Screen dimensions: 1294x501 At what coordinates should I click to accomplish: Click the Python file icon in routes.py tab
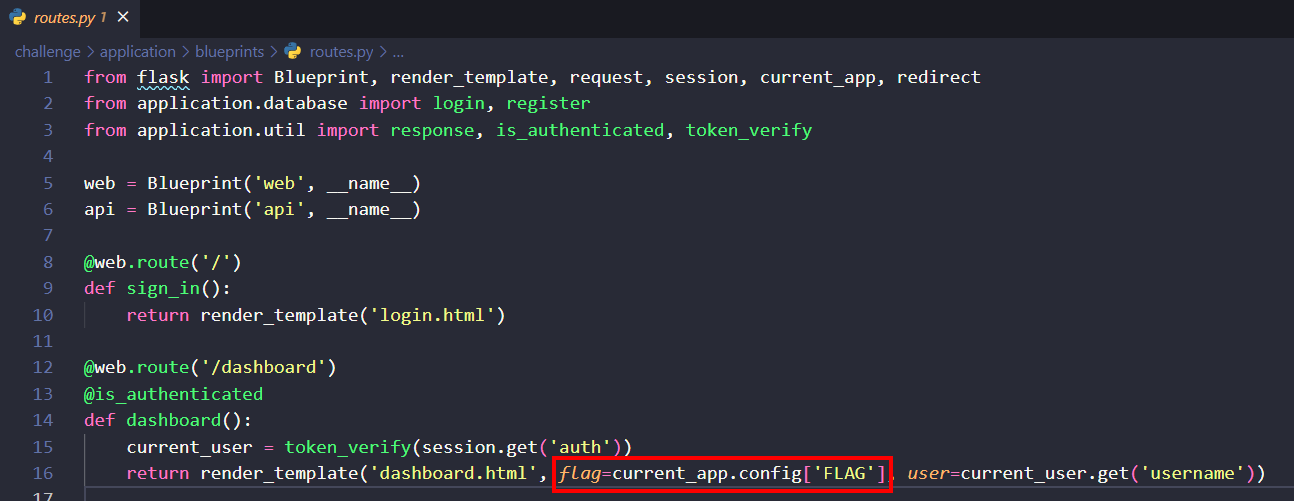(x=19, y=18)
